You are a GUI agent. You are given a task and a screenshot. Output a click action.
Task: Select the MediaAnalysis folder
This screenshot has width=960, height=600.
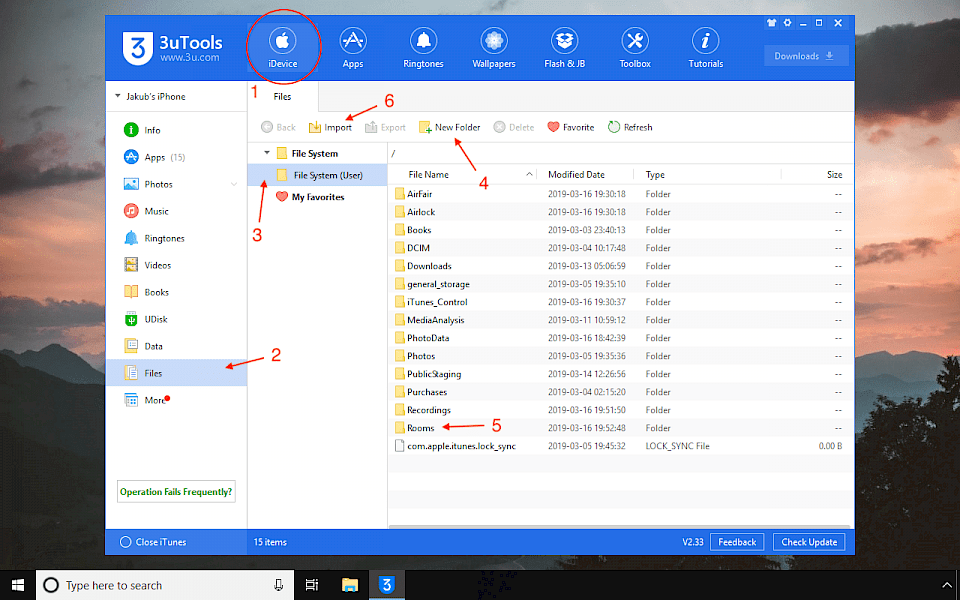pyautogui.click(x=620, y=320)
